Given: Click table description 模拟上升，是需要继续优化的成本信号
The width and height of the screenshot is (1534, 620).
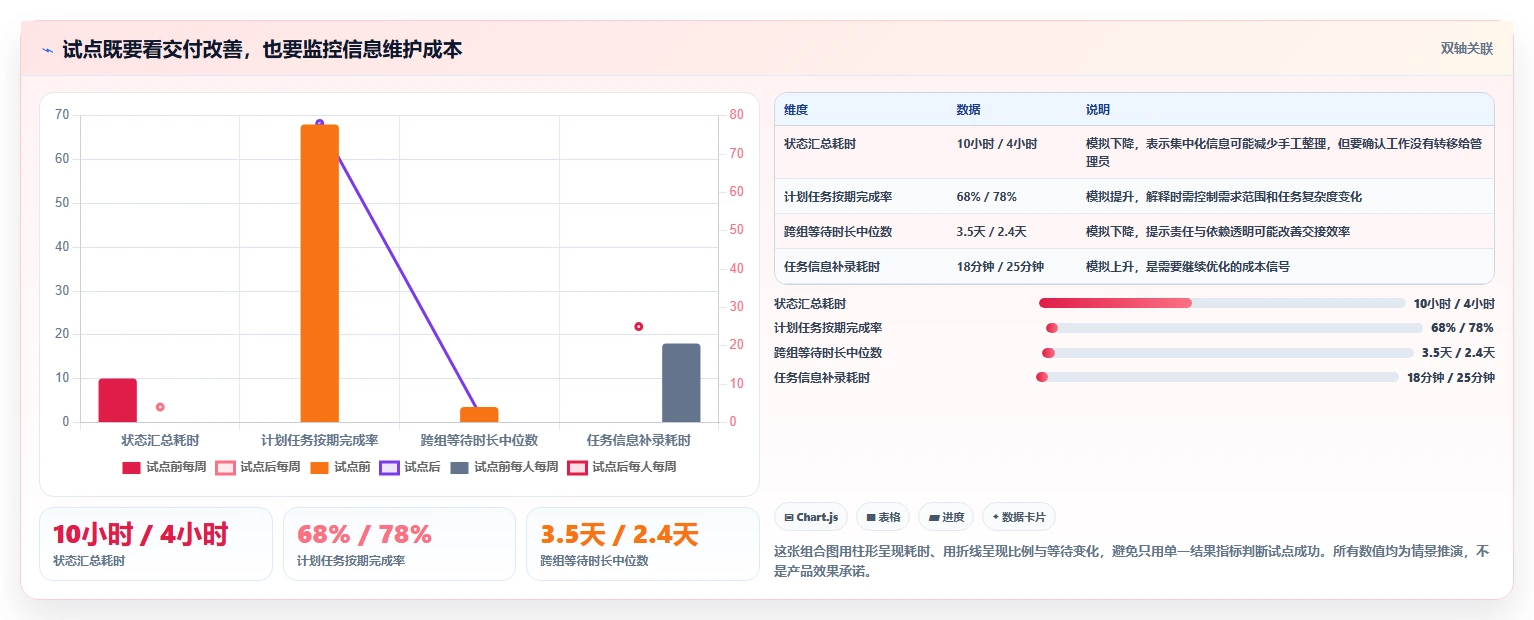Looking at the screenshot, I should 1188,267.
